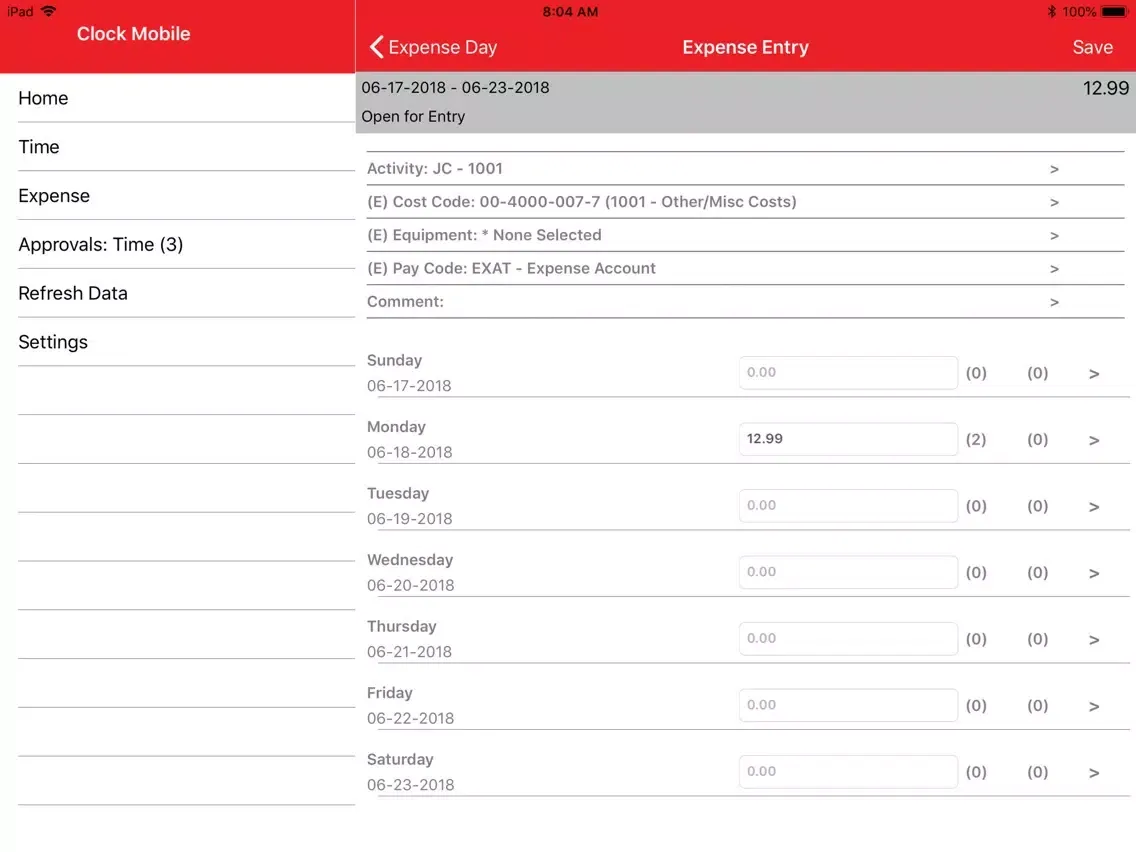
Task: Focus the Tuesday amount field
Action: (848, 506)
